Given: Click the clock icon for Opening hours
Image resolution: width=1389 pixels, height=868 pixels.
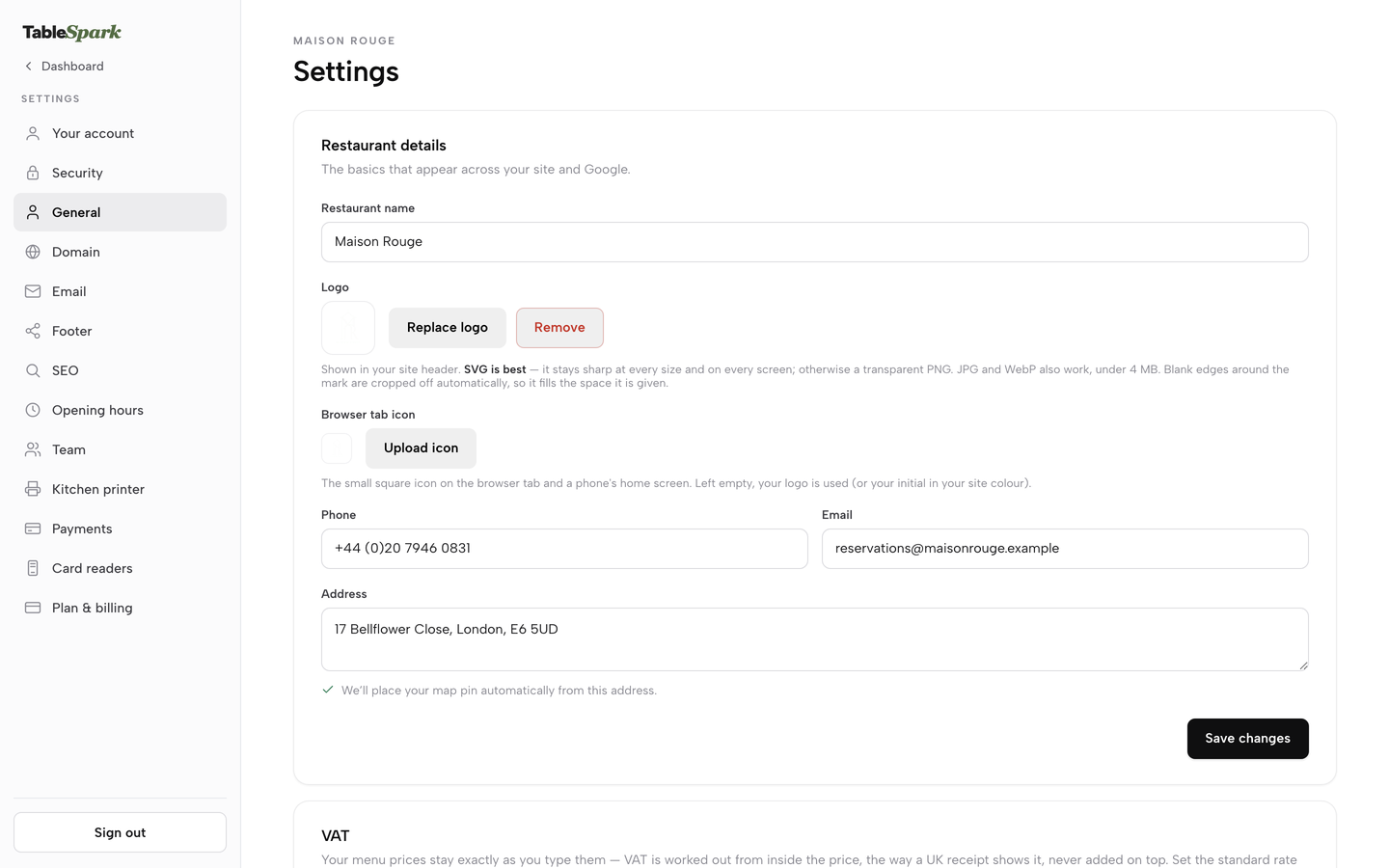Looking at the screenshot, I should tap(33, 410).
